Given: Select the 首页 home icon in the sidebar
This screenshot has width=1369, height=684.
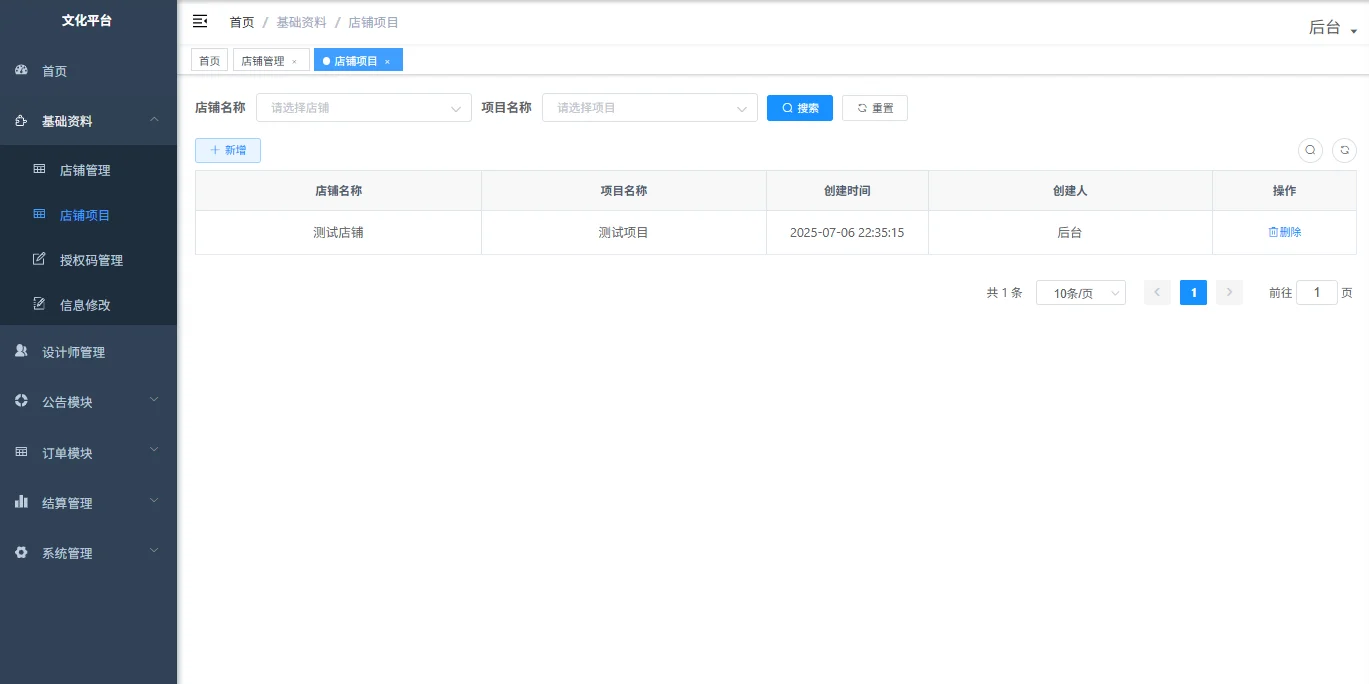Looking at the screenshot, I should [21, 70].
